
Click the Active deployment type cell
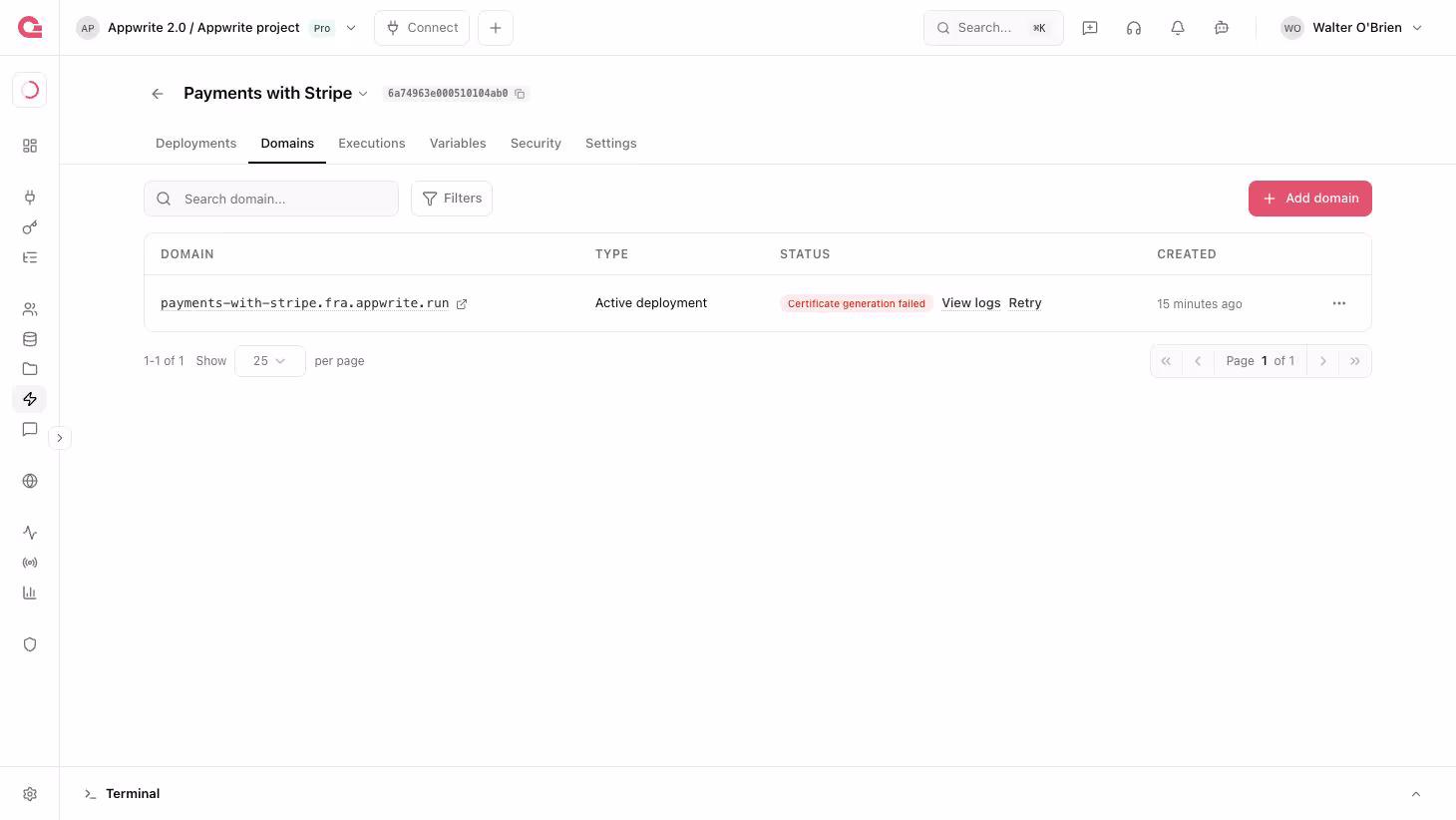point(651,303)
